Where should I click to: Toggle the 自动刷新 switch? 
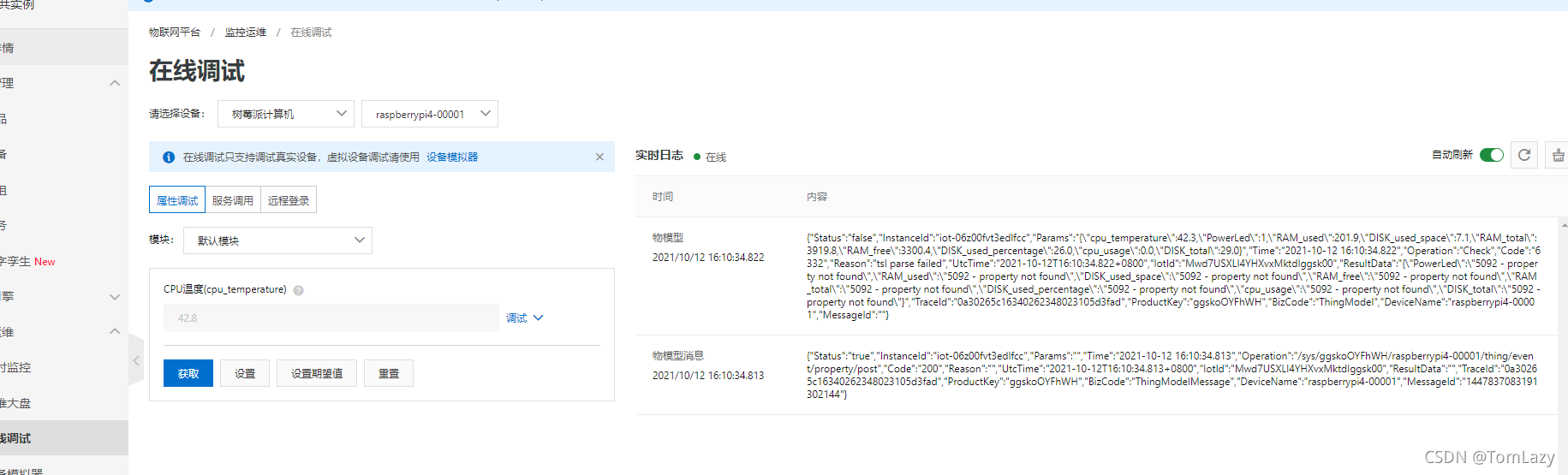click(1491, 155)
